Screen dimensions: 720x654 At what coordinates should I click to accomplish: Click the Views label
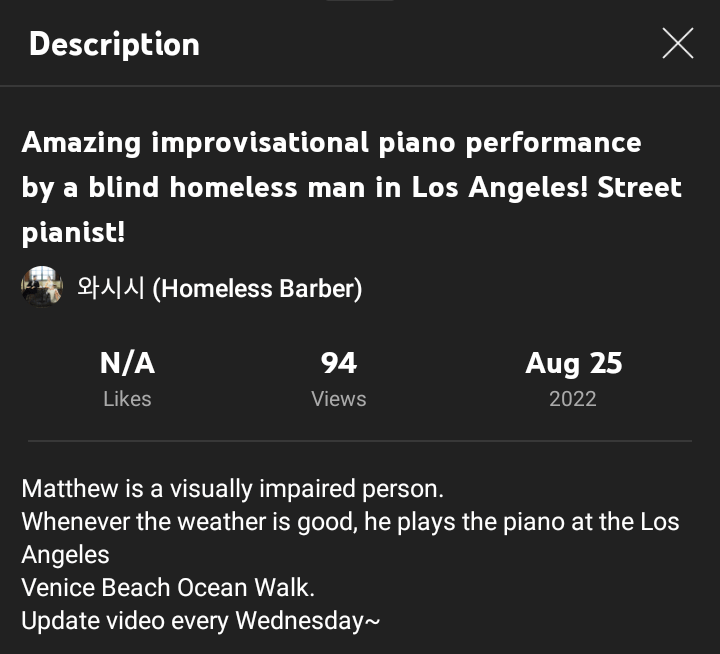(x=339, y=399)
